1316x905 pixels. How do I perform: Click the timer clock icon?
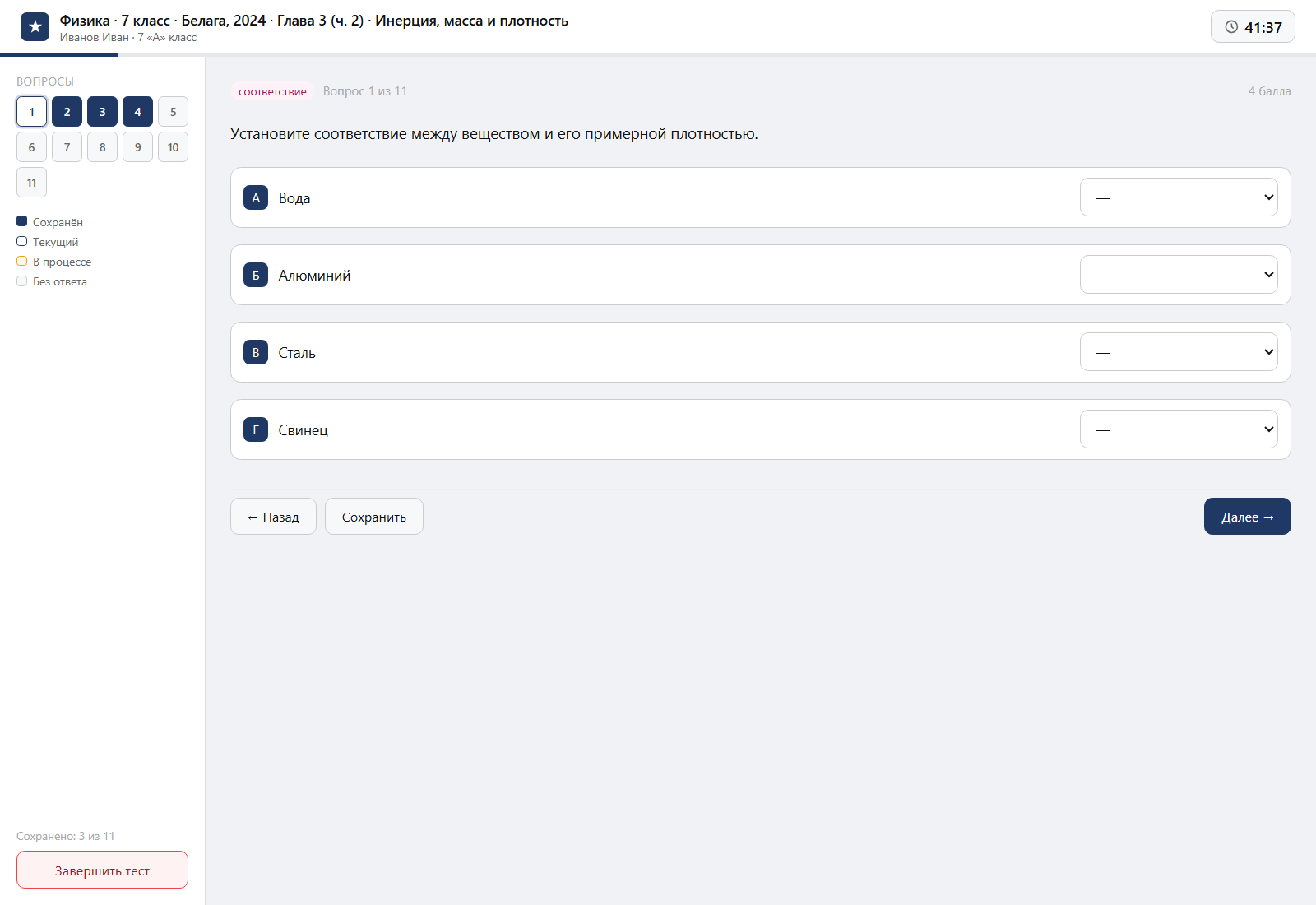[x=1231, y=27]
